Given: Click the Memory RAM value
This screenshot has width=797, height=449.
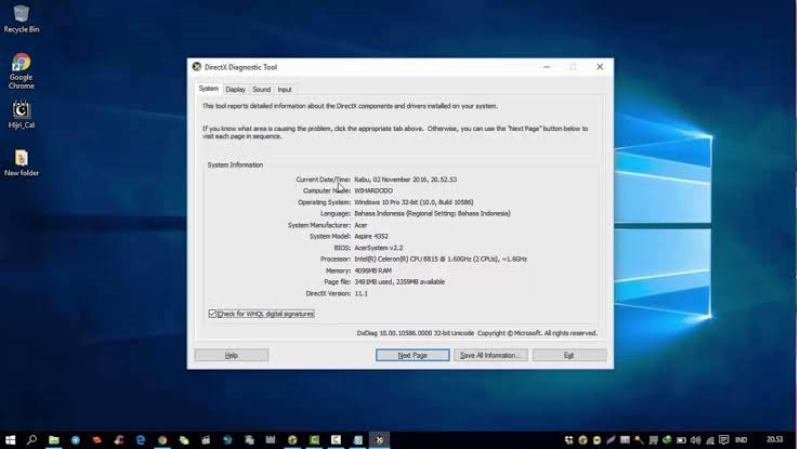Looking at the screenshot, I should pos(373,271).
